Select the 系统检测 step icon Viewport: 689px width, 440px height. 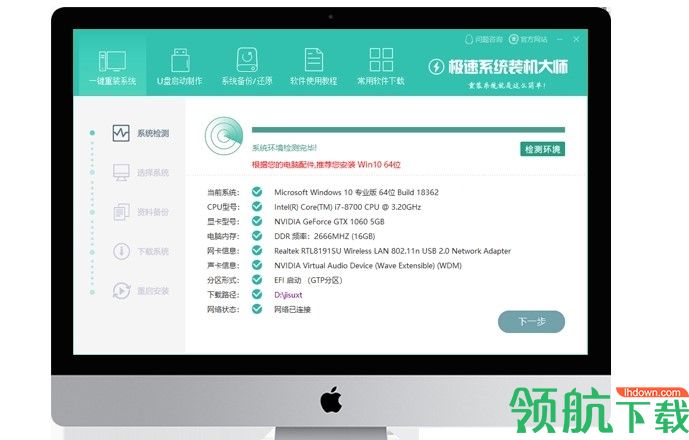pos(121,133)
